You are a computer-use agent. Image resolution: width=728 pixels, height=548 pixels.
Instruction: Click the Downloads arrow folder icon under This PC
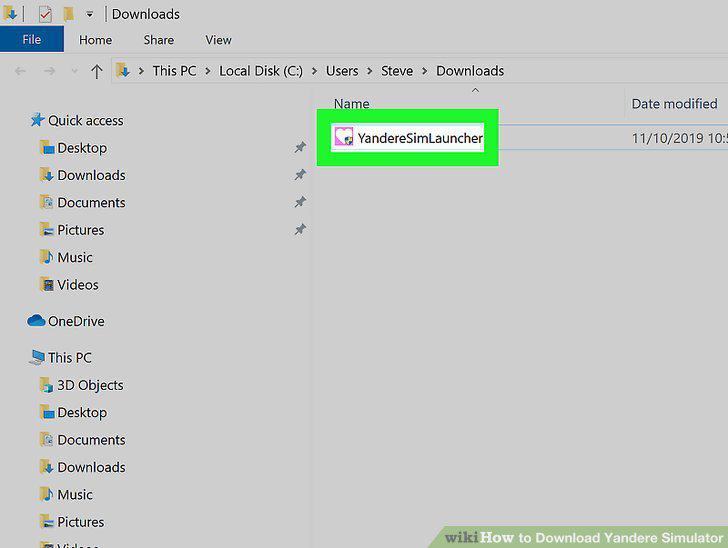pos(46,467)
